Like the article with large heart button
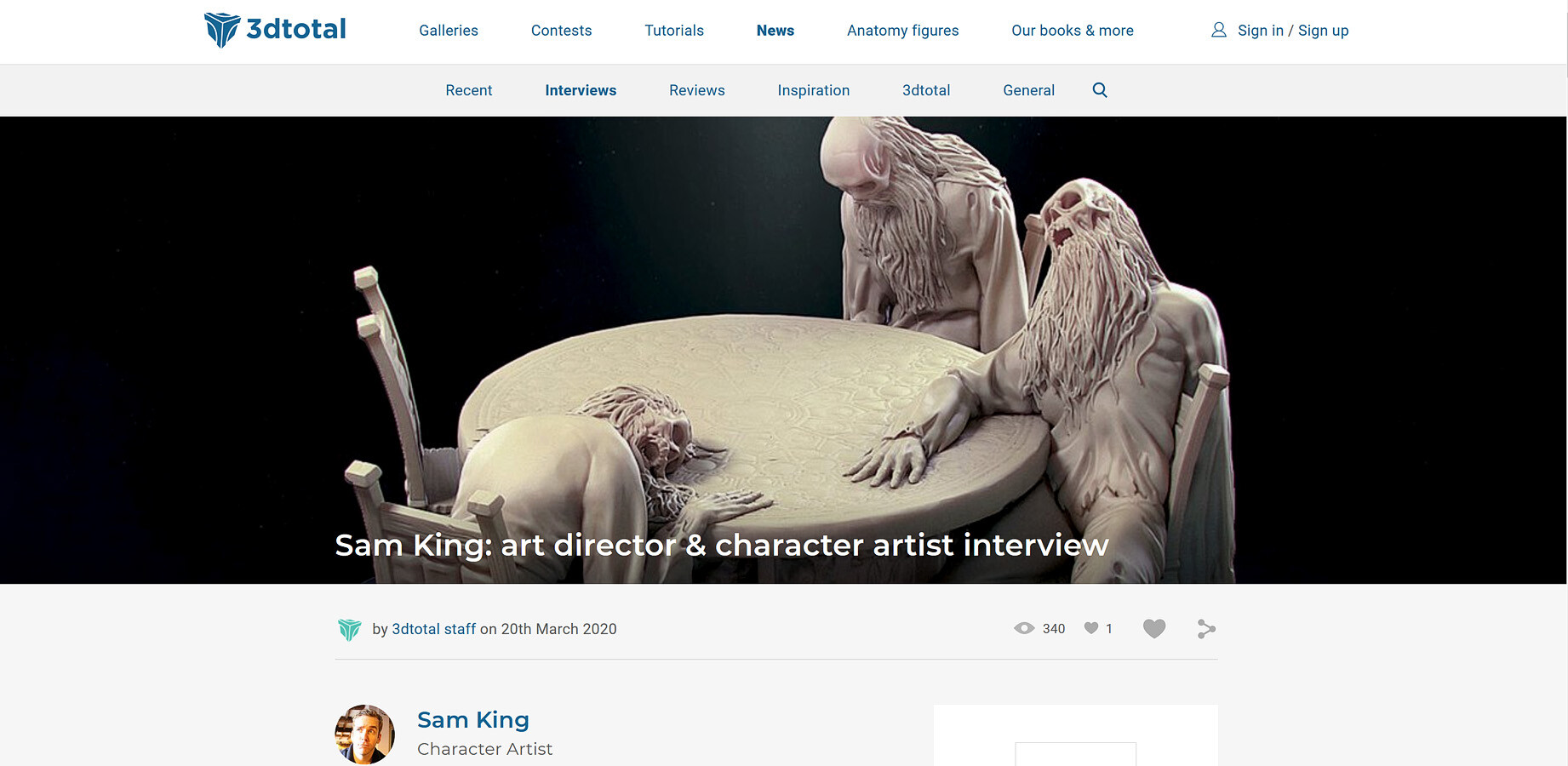Screen dimensions: 1568x766 [1154, 629]
